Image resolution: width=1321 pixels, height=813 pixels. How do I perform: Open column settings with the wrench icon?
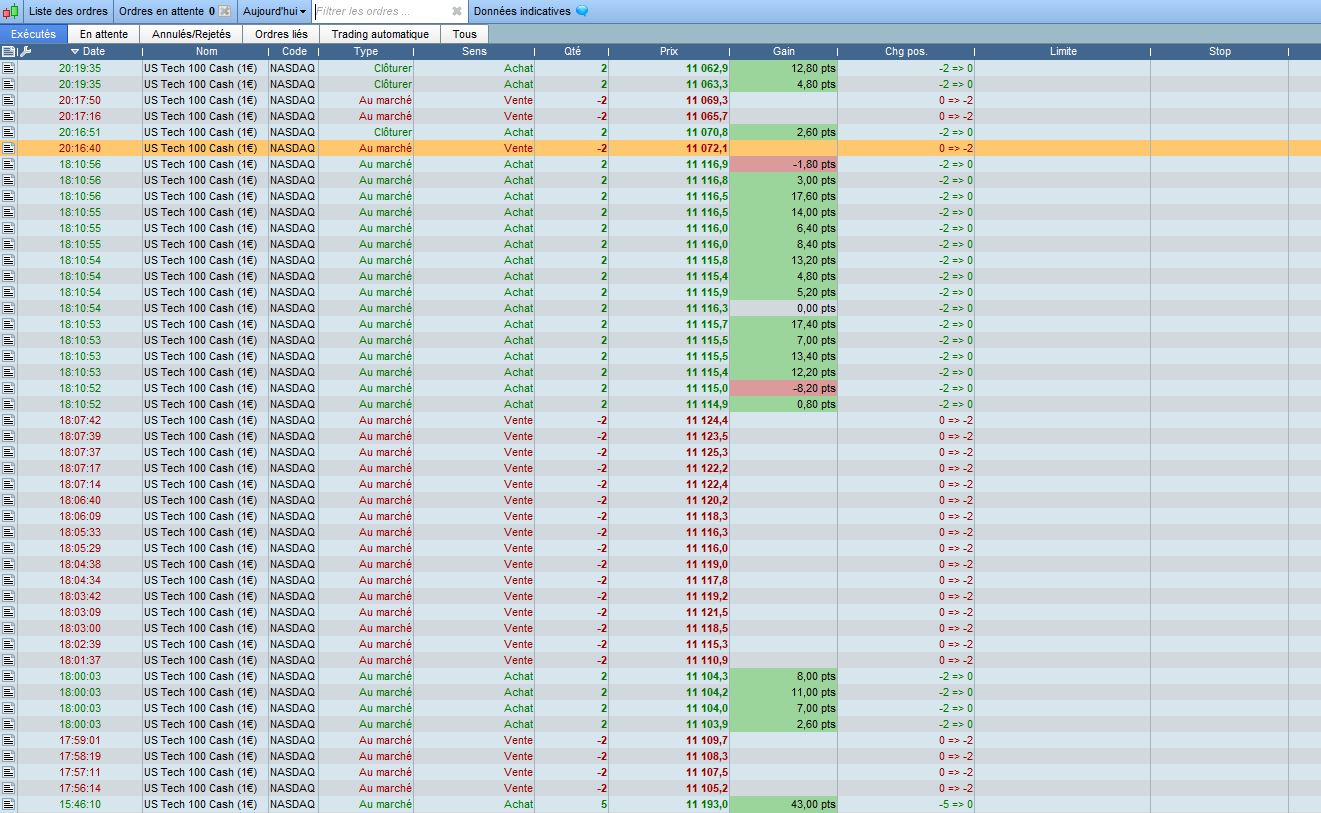coord(25,51)
